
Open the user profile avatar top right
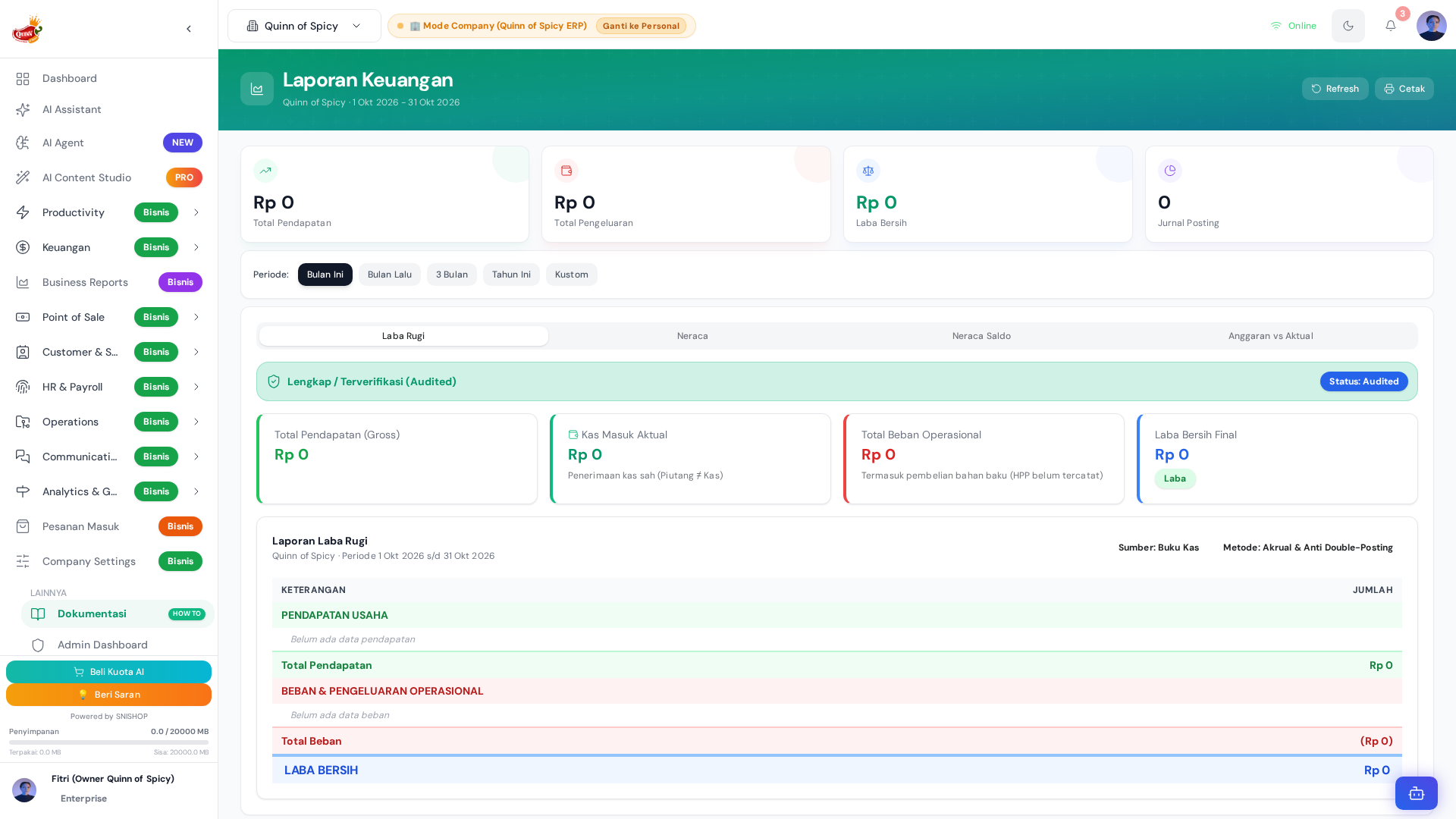point(1431,26)
